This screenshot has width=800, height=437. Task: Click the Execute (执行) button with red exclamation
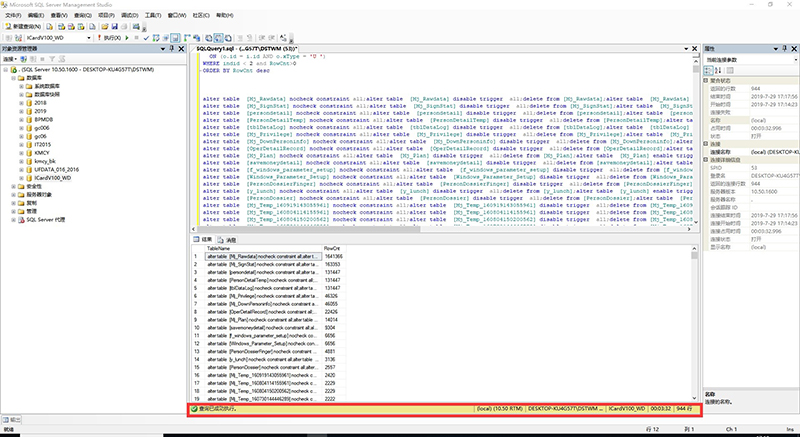[110, 38]
